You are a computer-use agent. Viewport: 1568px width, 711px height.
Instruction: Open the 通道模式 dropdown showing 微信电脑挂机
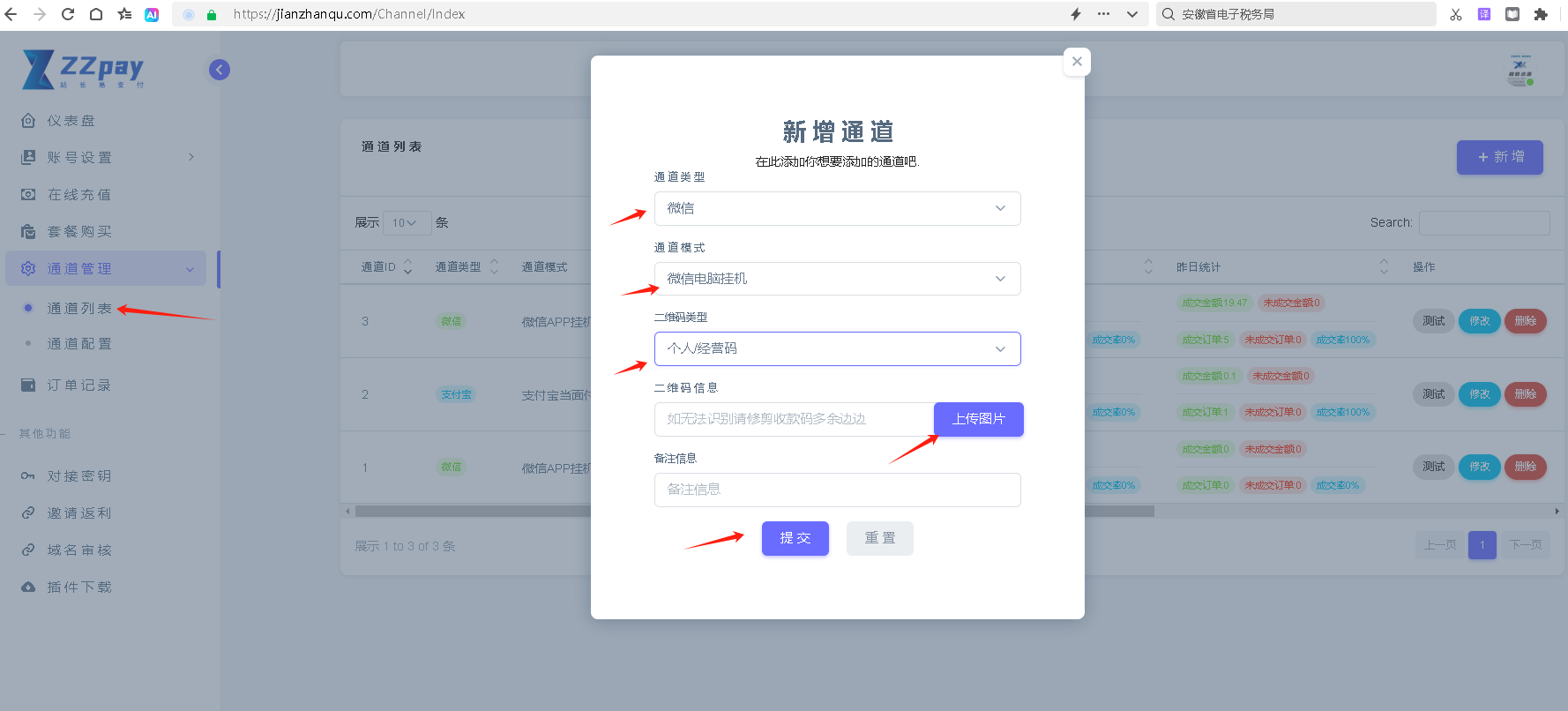coord(838,279)
